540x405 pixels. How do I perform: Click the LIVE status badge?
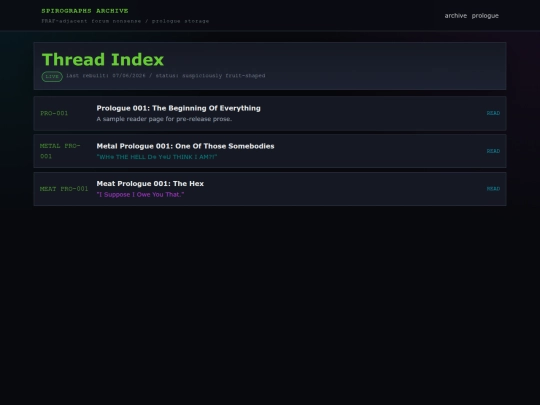coord(52,76)
